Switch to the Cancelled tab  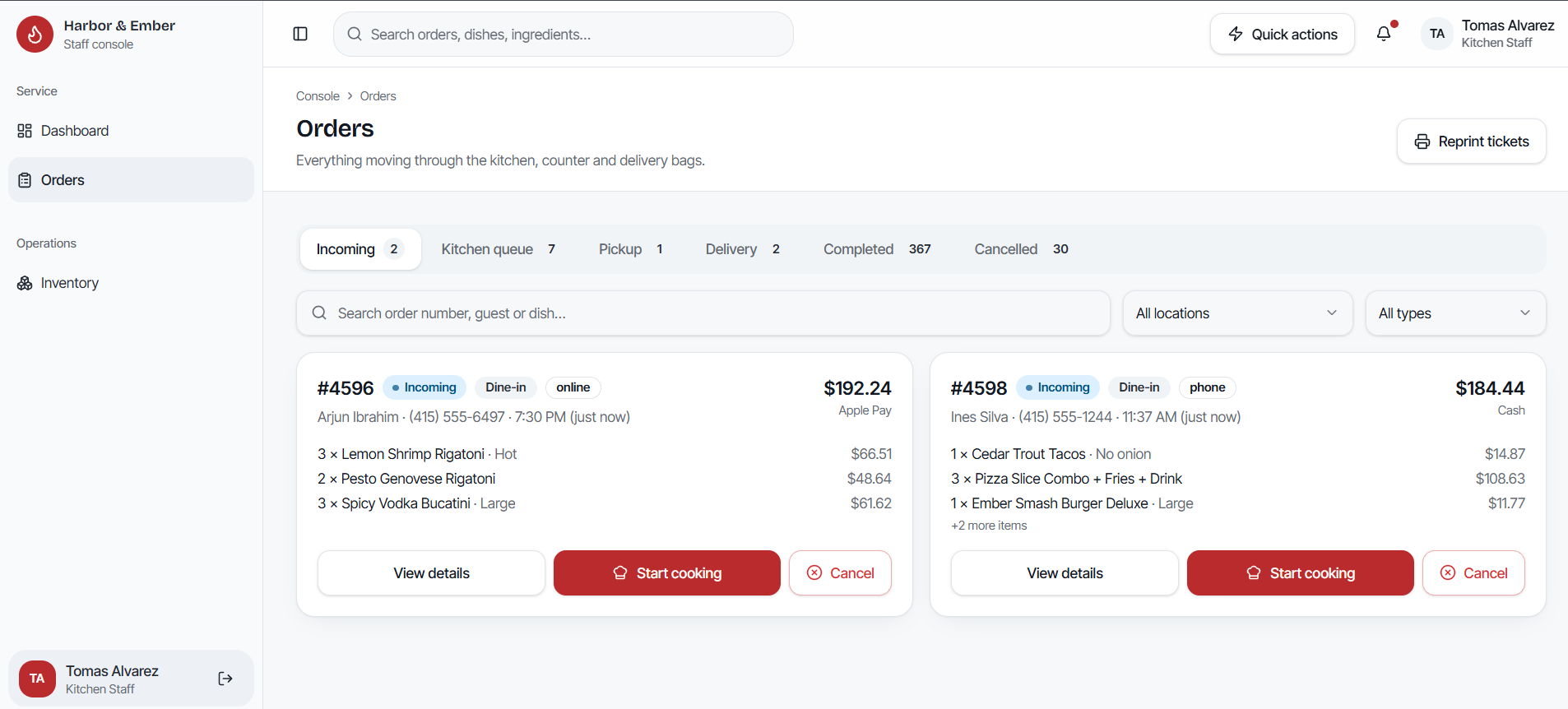(1021, 249)
